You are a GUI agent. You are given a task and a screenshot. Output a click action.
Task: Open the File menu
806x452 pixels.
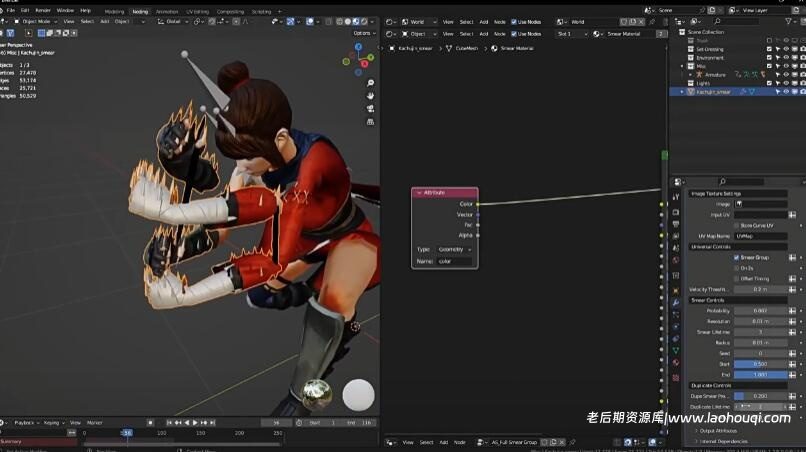click(10, 10)
